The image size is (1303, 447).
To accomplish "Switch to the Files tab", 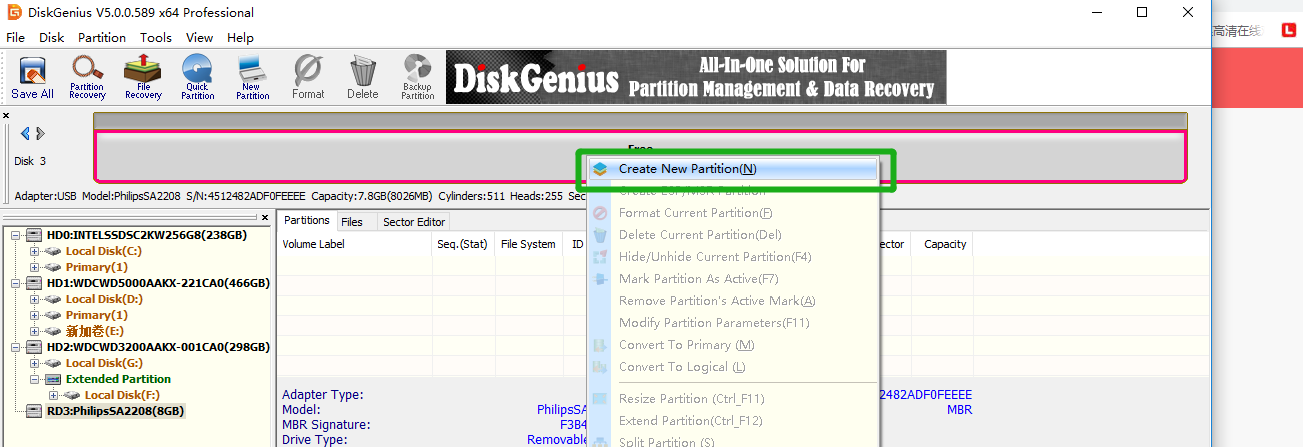I will point(352,221).
